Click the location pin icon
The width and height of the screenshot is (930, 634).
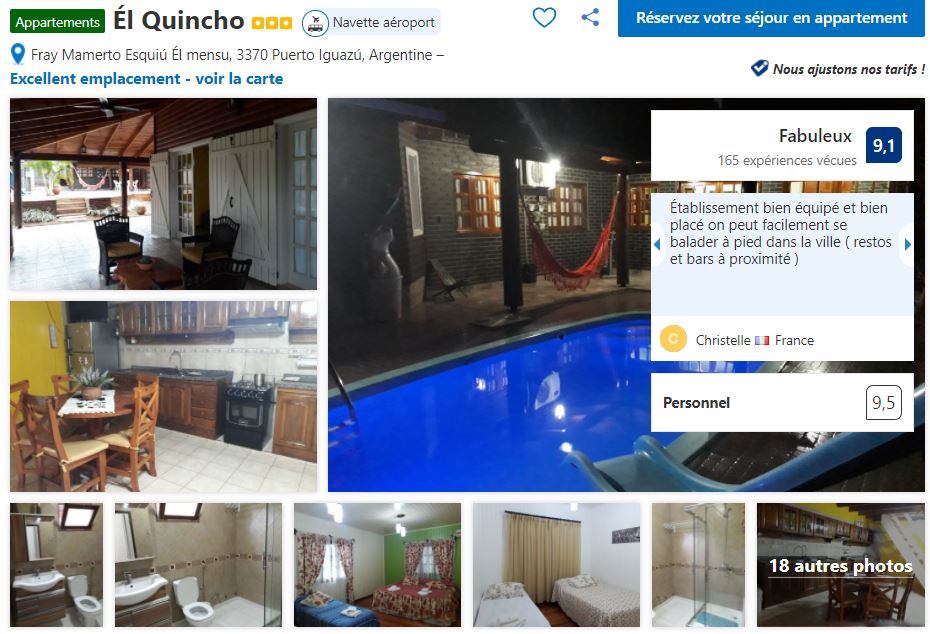tap(18, 55)
